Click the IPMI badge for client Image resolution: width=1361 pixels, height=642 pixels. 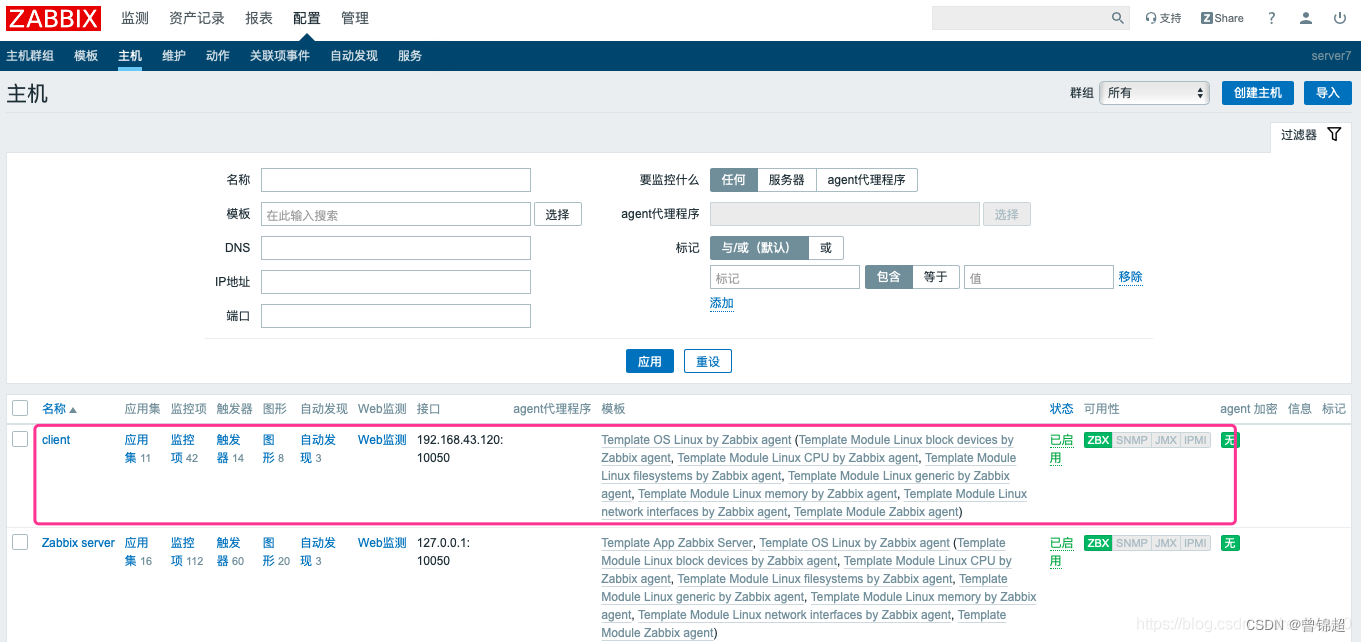(1196, 440)
